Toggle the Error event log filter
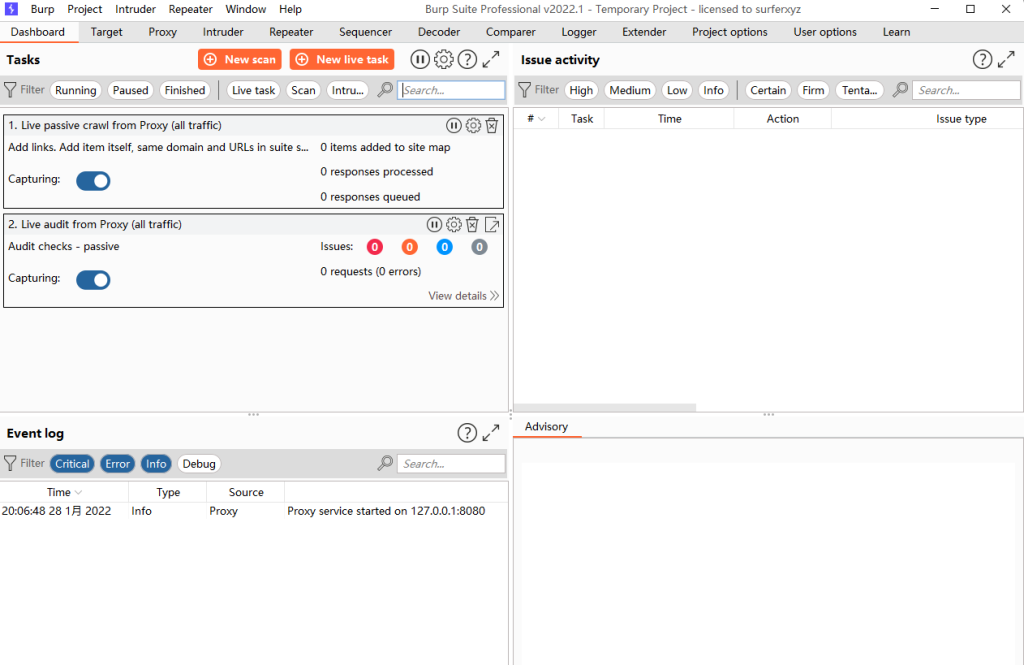The width and height of the screenshot is (1024, 665). coord(118,464)
